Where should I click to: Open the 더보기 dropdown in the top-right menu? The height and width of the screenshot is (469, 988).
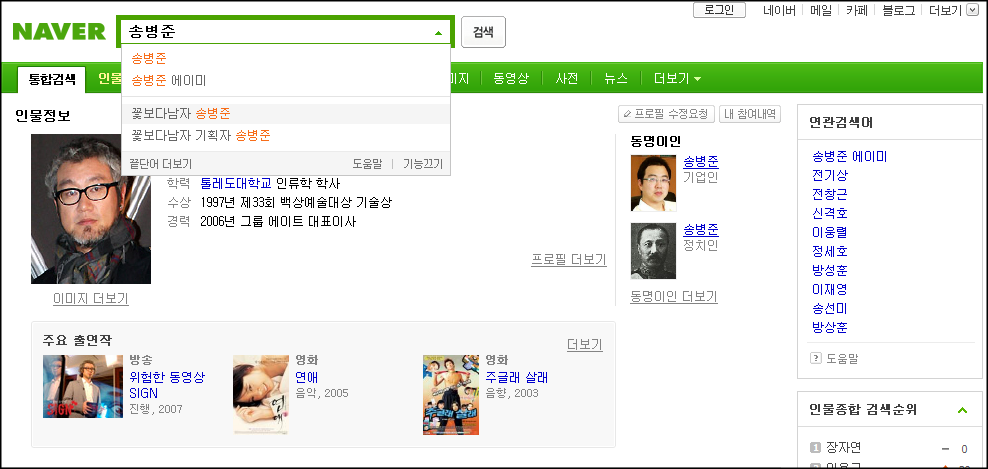coord(971,10)
